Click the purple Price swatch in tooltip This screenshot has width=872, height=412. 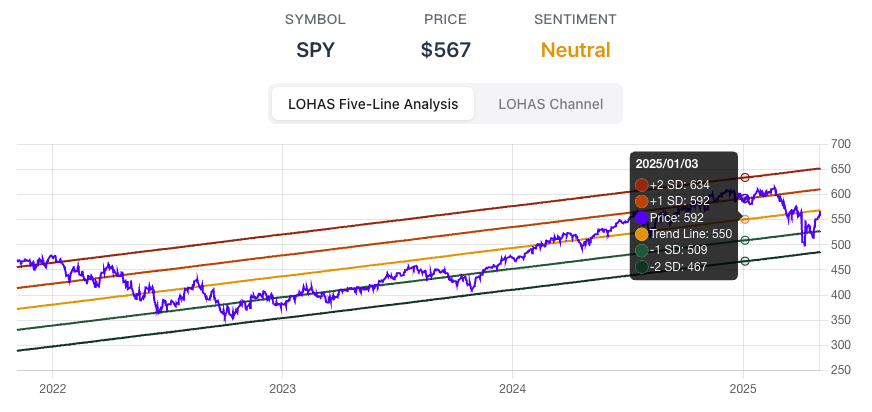click(x=642, y=217)
